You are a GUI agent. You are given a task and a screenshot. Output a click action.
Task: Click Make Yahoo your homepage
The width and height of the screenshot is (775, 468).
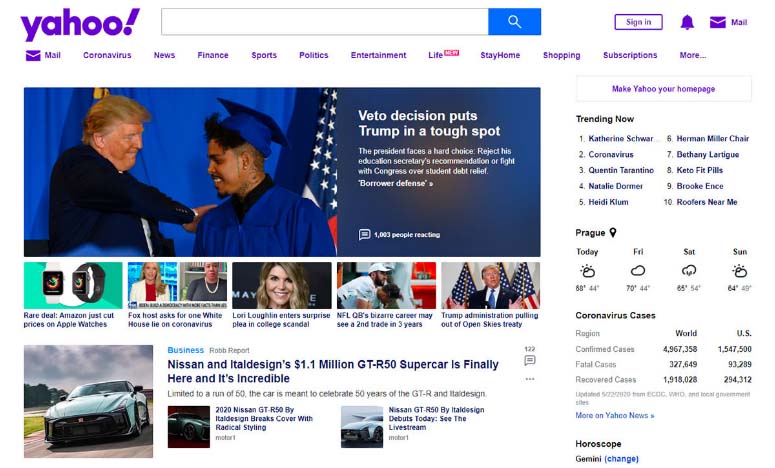[663, 89]
